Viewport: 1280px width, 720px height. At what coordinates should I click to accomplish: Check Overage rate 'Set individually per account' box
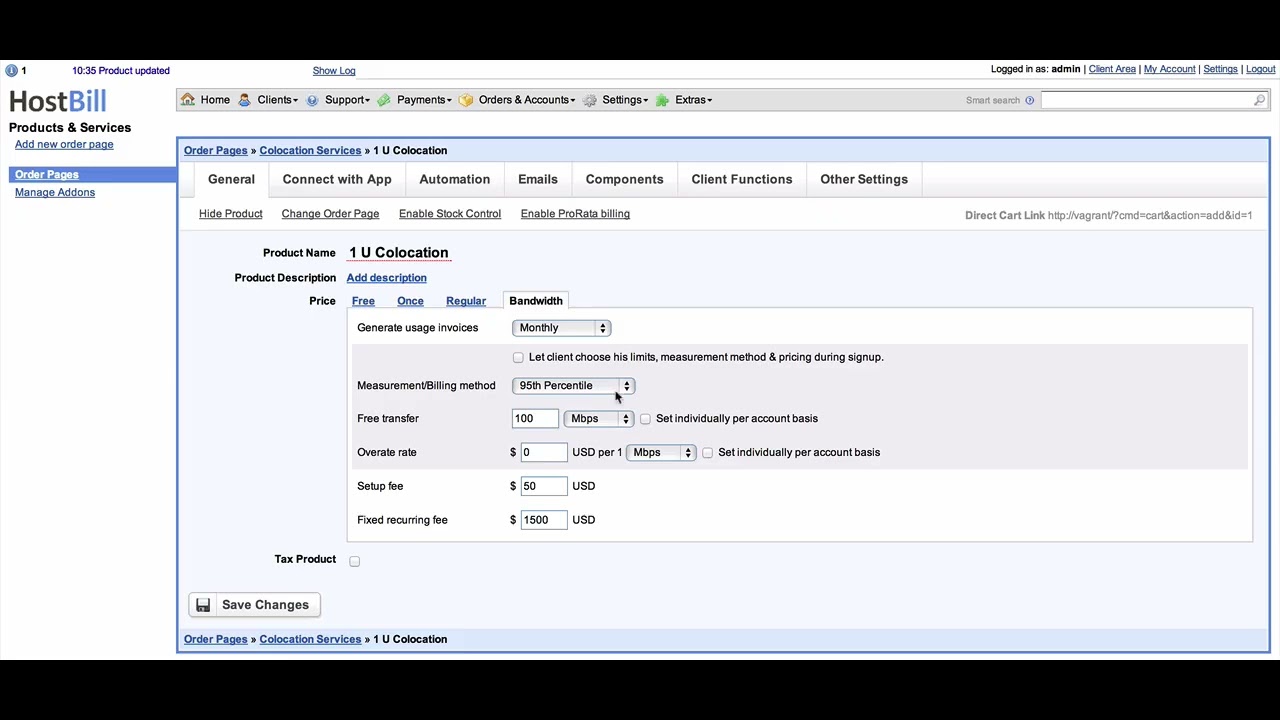[707, 453]
